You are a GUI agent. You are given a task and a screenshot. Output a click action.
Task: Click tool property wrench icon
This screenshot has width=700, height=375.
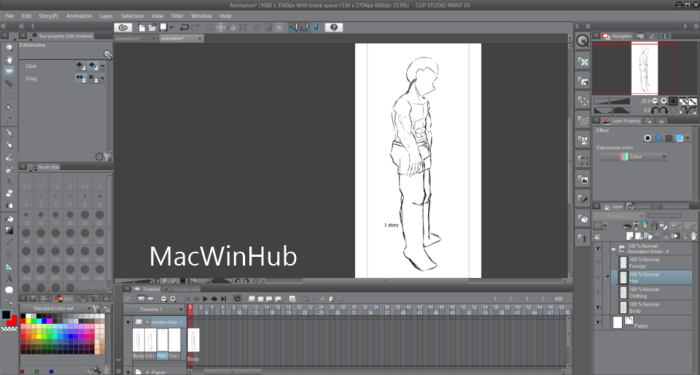point(108,157)
